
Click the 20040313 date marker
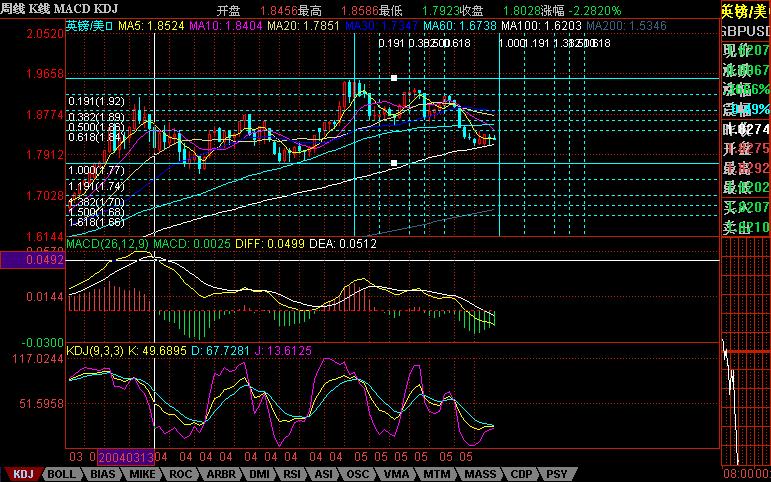[126, 457]
